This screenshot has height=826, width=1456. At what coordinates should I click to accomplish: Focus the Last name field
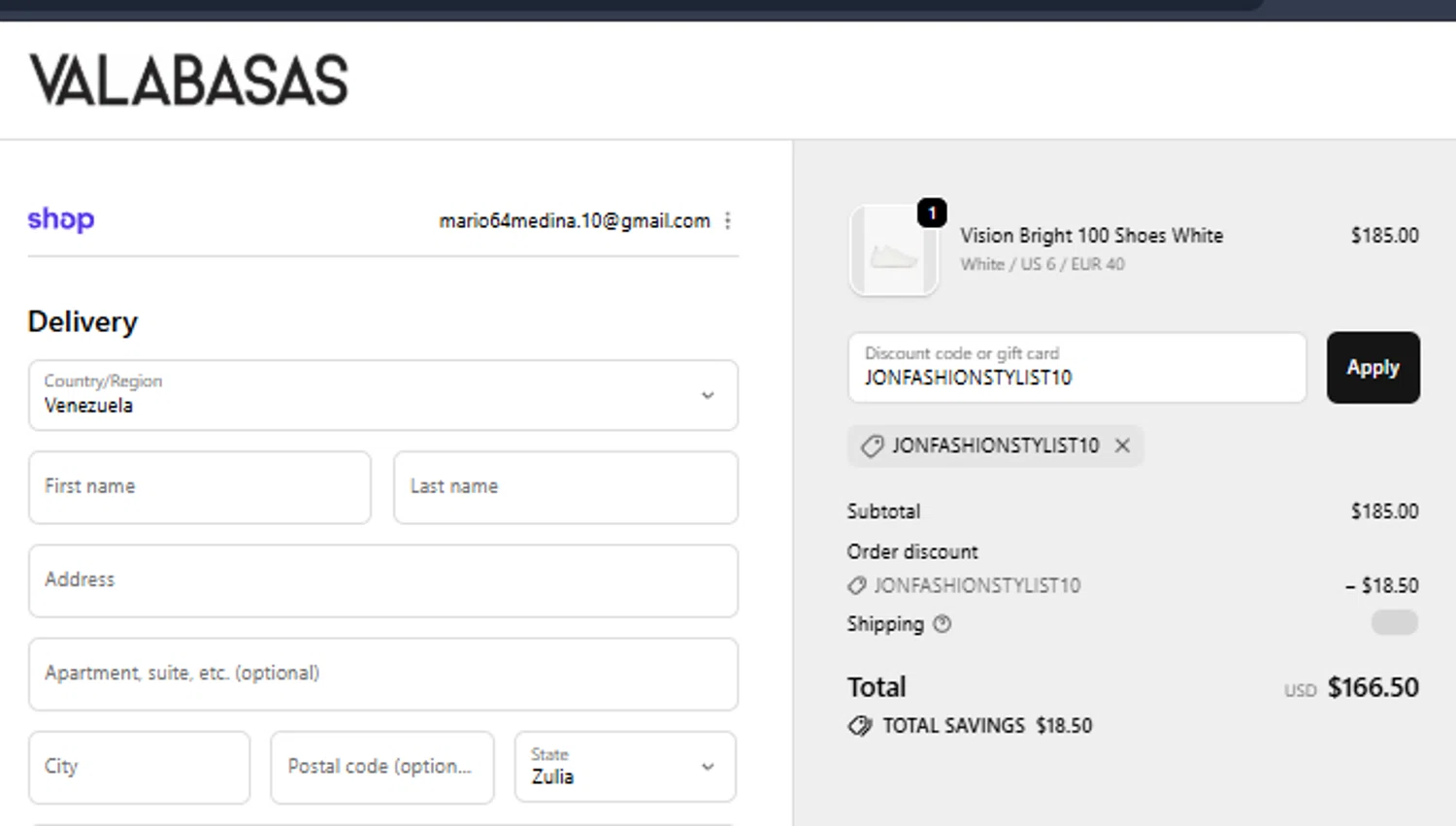pos(566,487)
